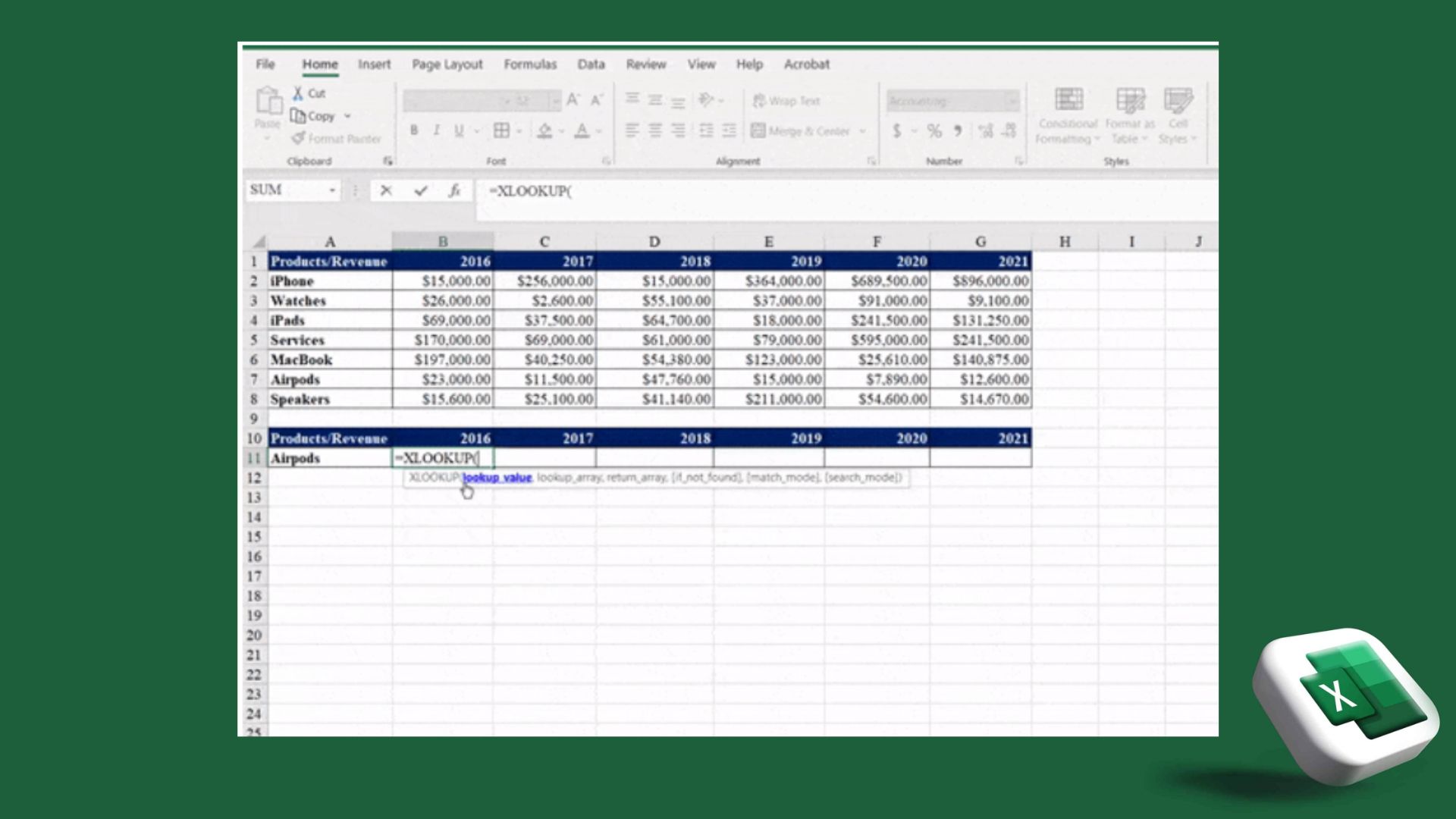Image resolution: width=1456 pixels, height=819 pixels.
Task: Open the Name Box dropdown showing SUM
Action: [332, 190]
